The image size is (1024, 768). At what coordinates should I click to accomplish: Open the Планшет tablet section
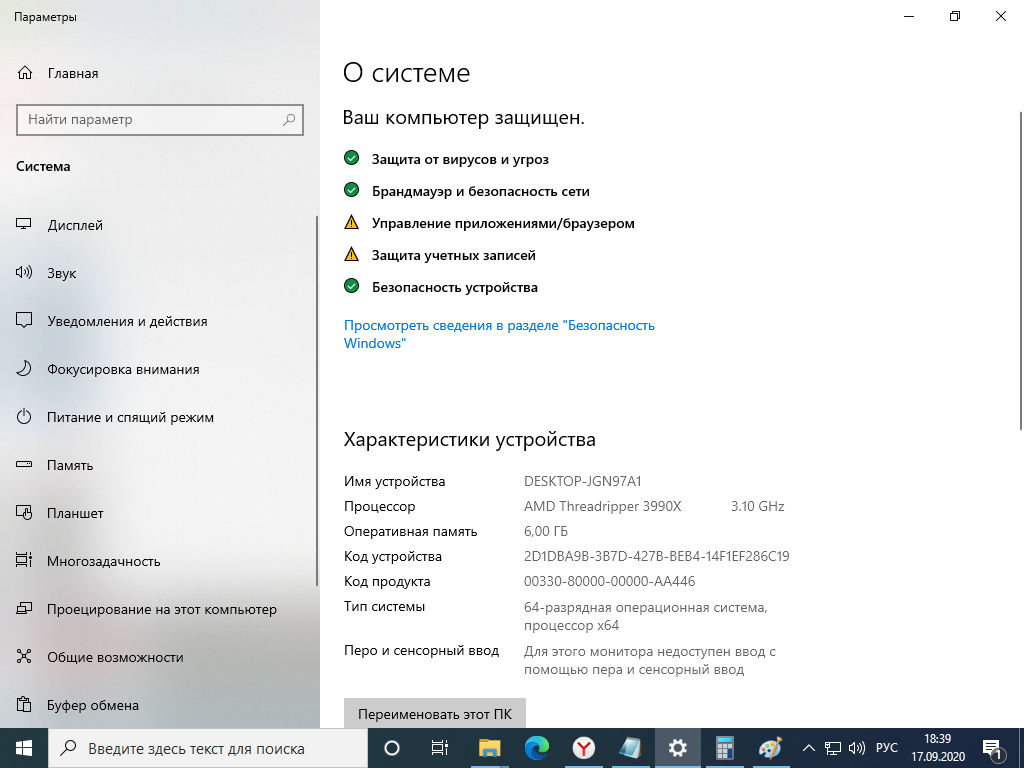coord(75,513)
